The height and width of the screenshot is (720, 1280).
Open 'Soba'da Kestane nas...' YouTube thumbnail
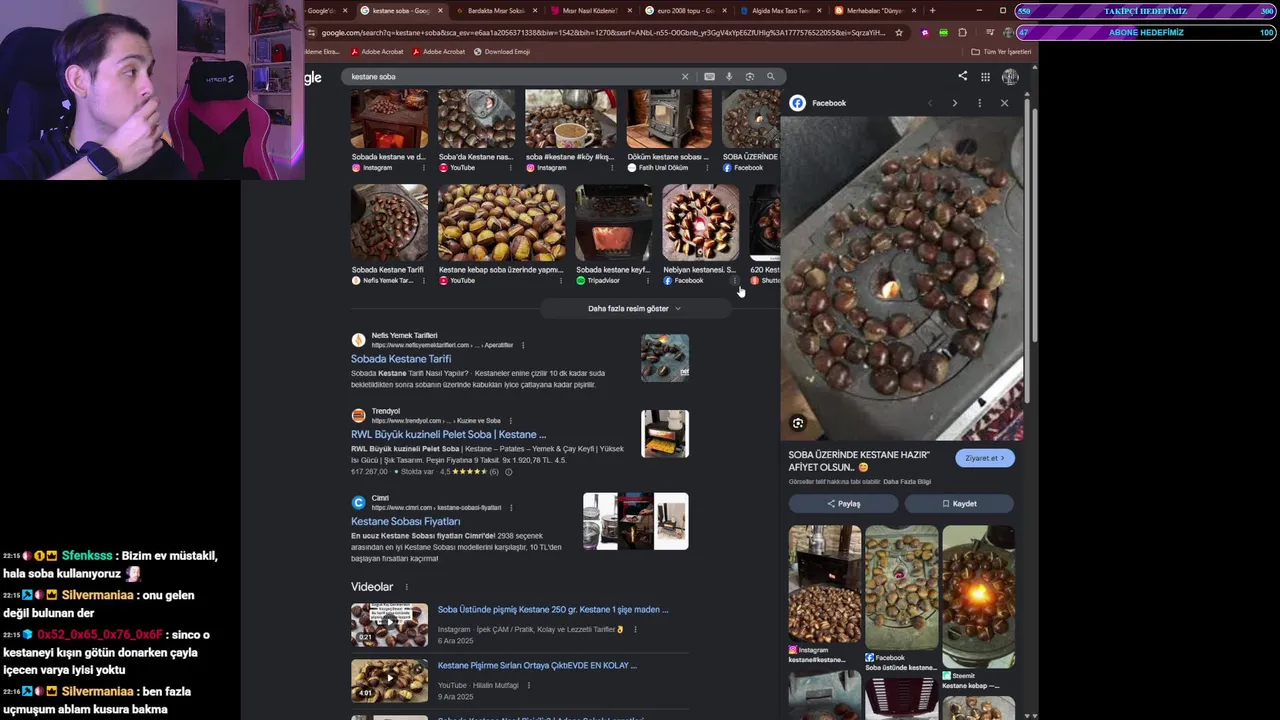[x=476, y=118]
